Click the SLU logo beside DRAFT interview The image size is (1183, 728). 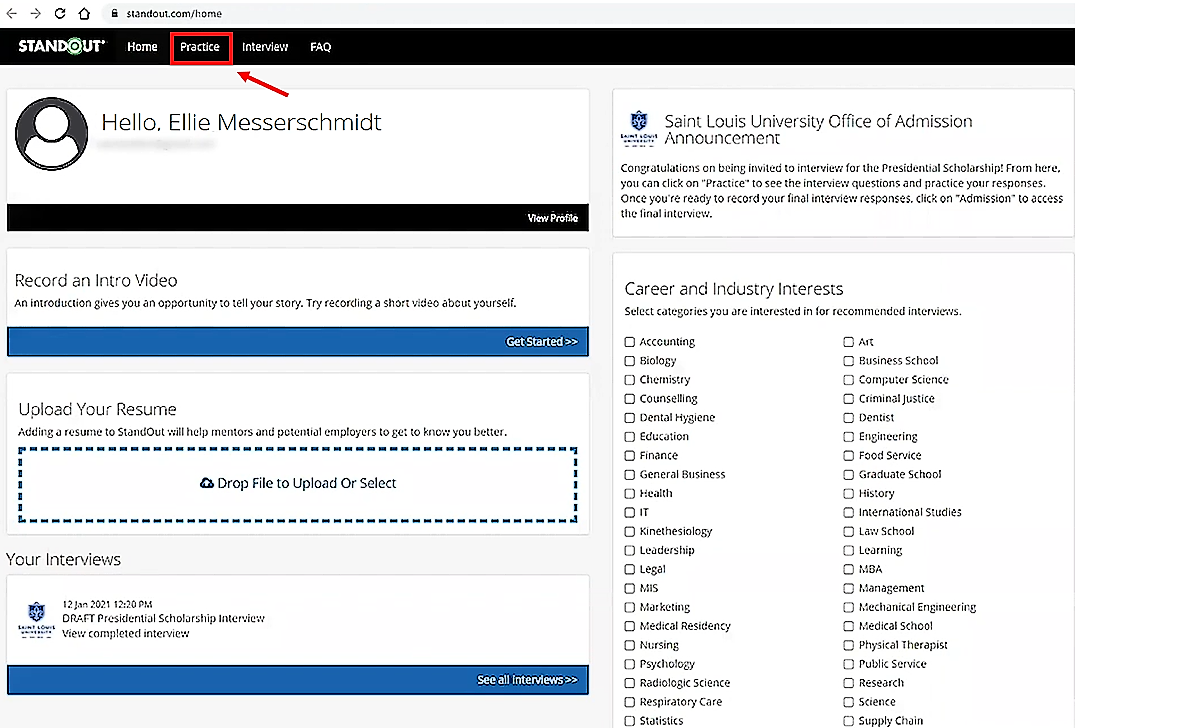coord(36,619)
